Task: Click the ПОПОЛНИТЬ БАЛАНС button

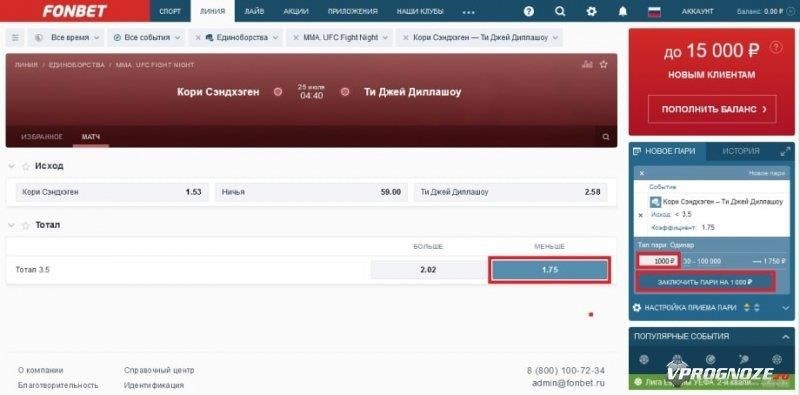Action: (712, 109)
